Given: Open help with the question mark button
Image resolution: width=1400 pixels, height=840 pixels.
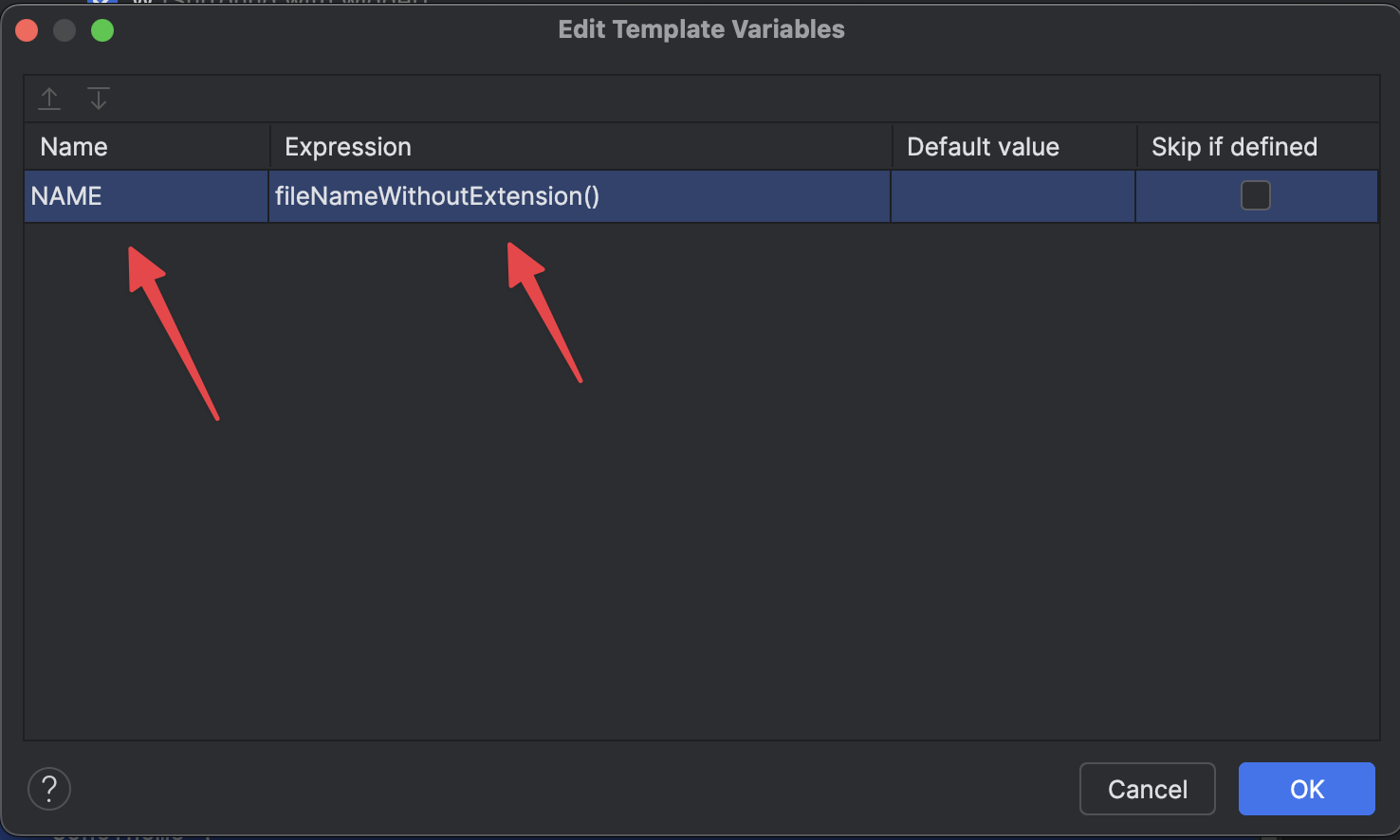Looking at the screenshot, I should (x=49, y=789).
